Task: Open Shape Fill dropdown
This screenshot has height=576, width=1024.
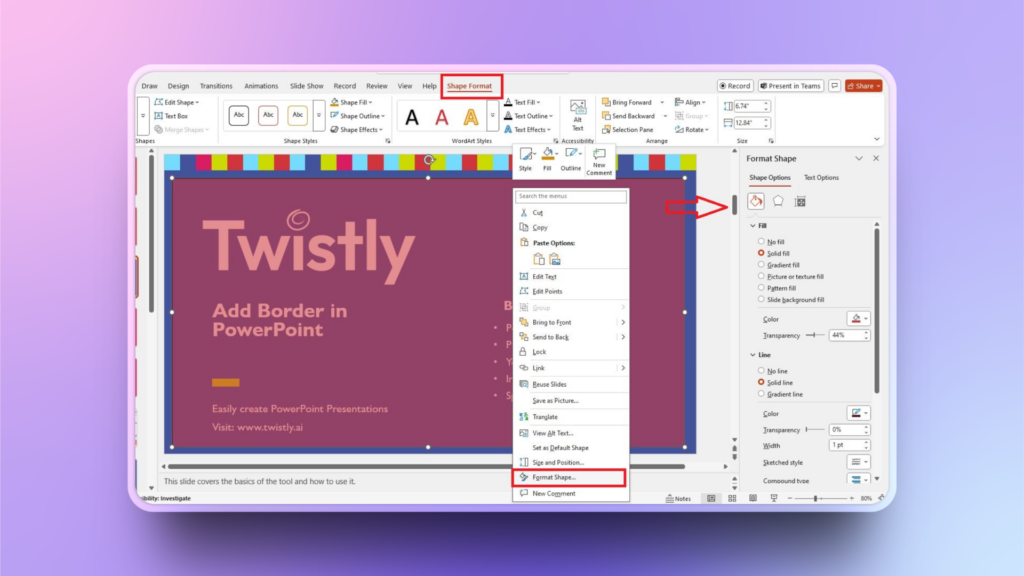Action: pos(351,102)
